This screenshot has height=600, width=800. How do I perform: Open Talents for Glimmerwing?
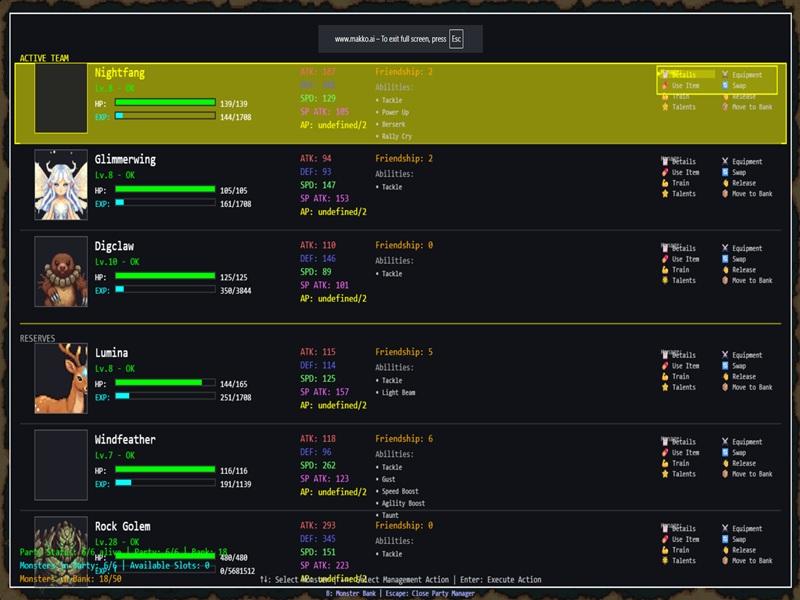683,194
